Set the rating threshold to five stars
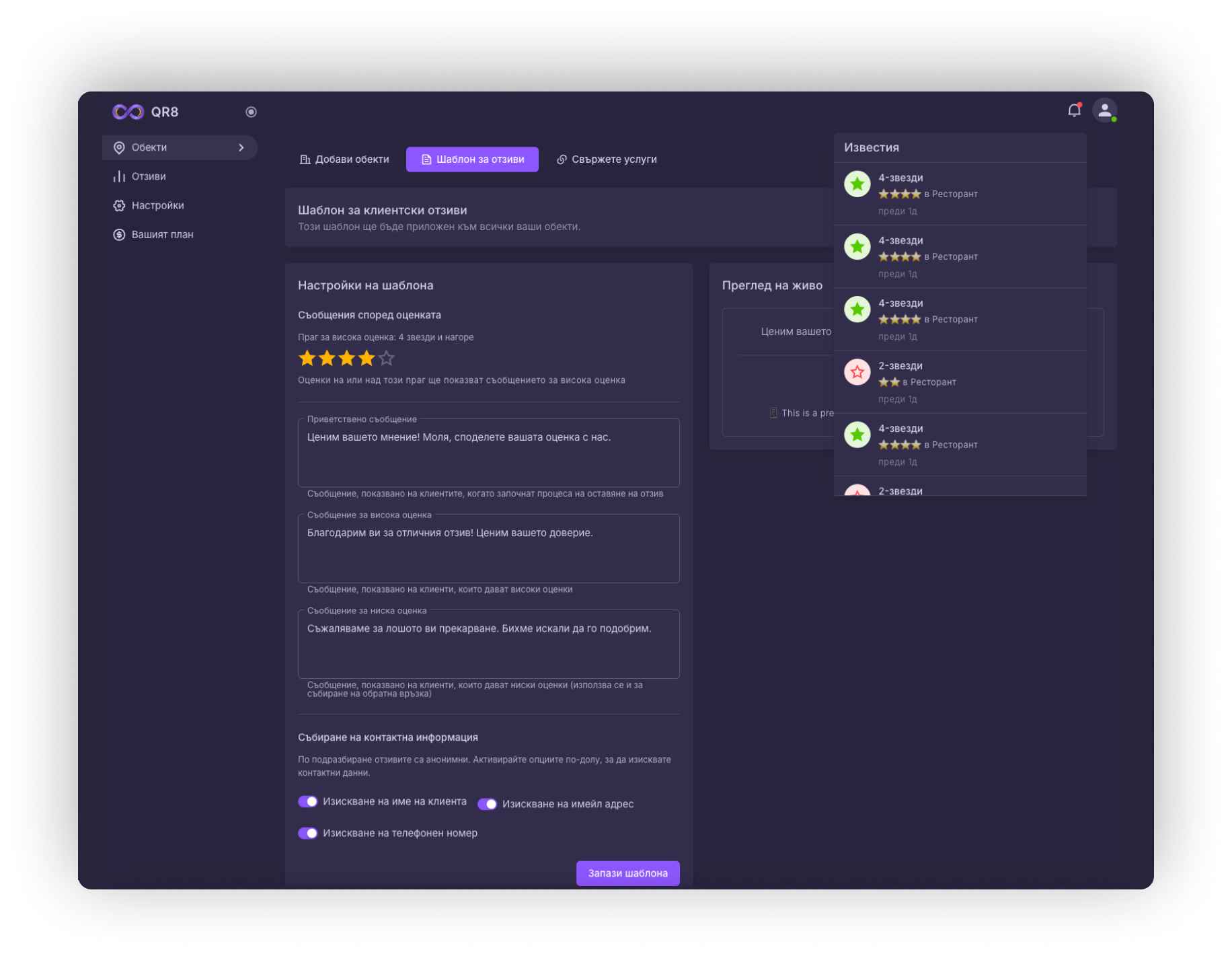The image size is (1232, 954). (x=387, y=358)
